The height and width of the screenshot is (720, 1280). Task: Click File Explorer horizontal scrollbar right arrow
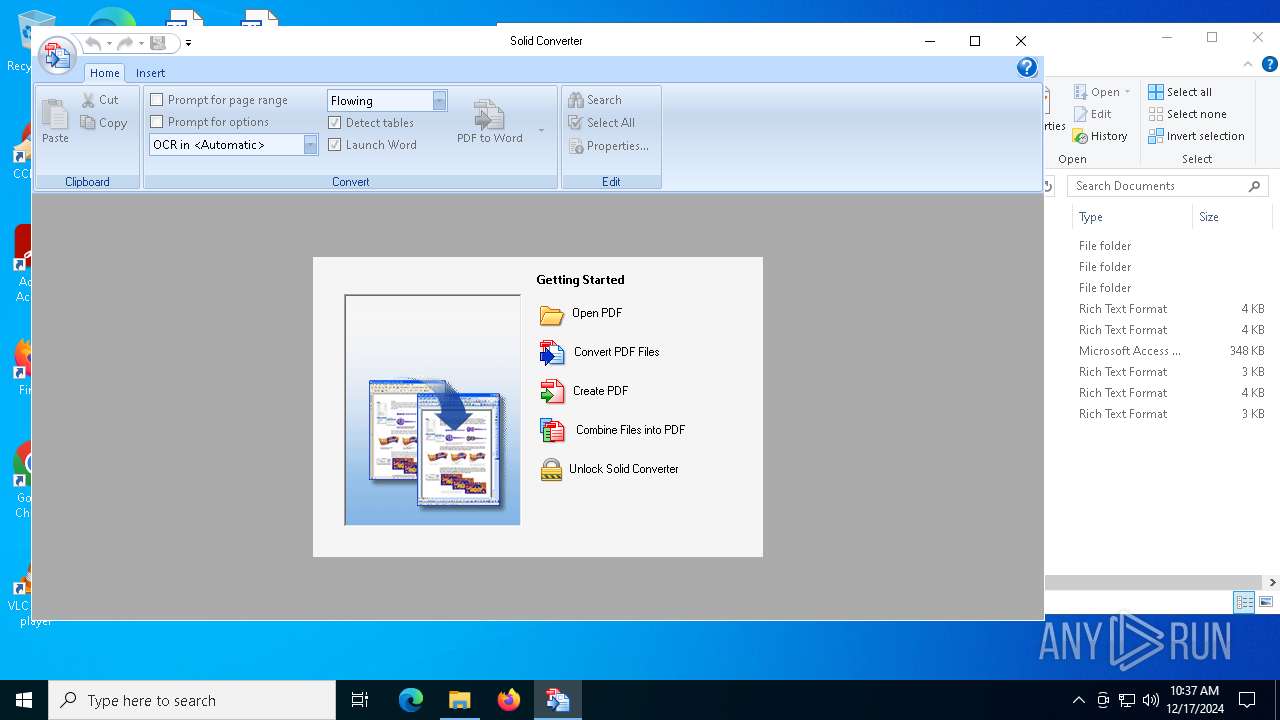1272,582
